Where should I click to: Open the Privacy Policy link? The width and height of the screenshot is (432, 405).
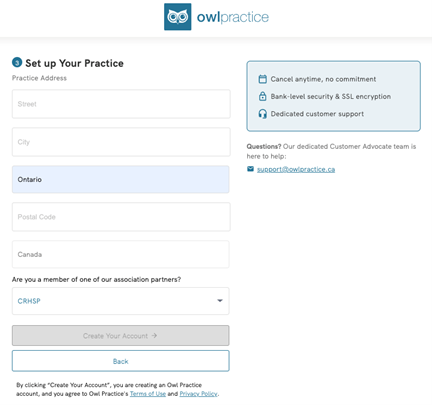point(198,394)
